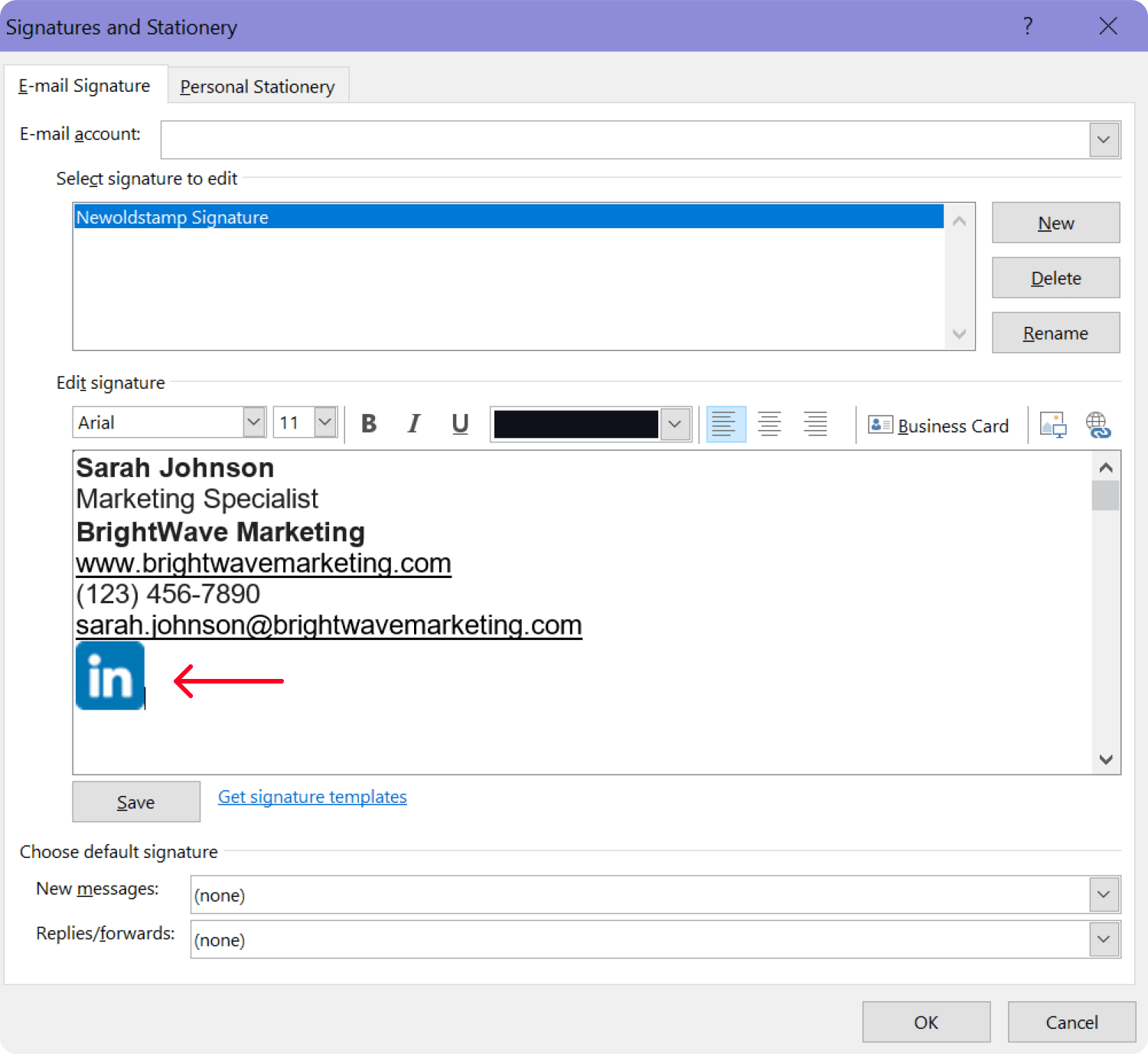1148x1054 pixels.
Task: Open the E-mail account dropdown
Action: point(1103,139)
